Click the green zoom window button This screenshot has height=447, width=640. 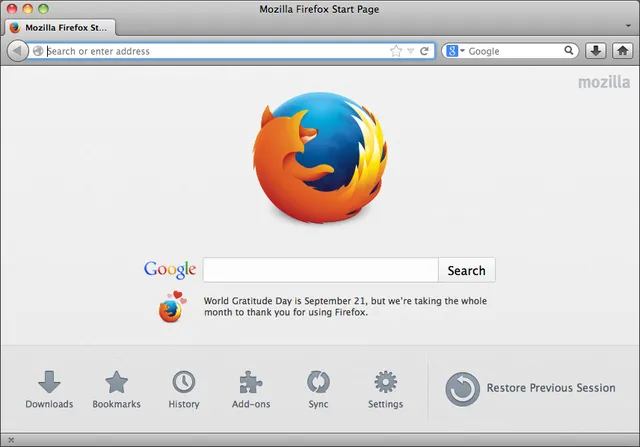coord(43,9)
